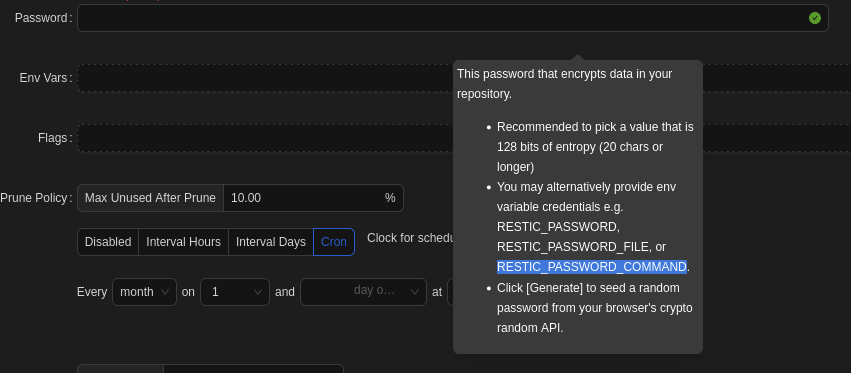
Task: Click the percent suffix in prune policy field
Action: pyautogui.click(x=390, y=198)
